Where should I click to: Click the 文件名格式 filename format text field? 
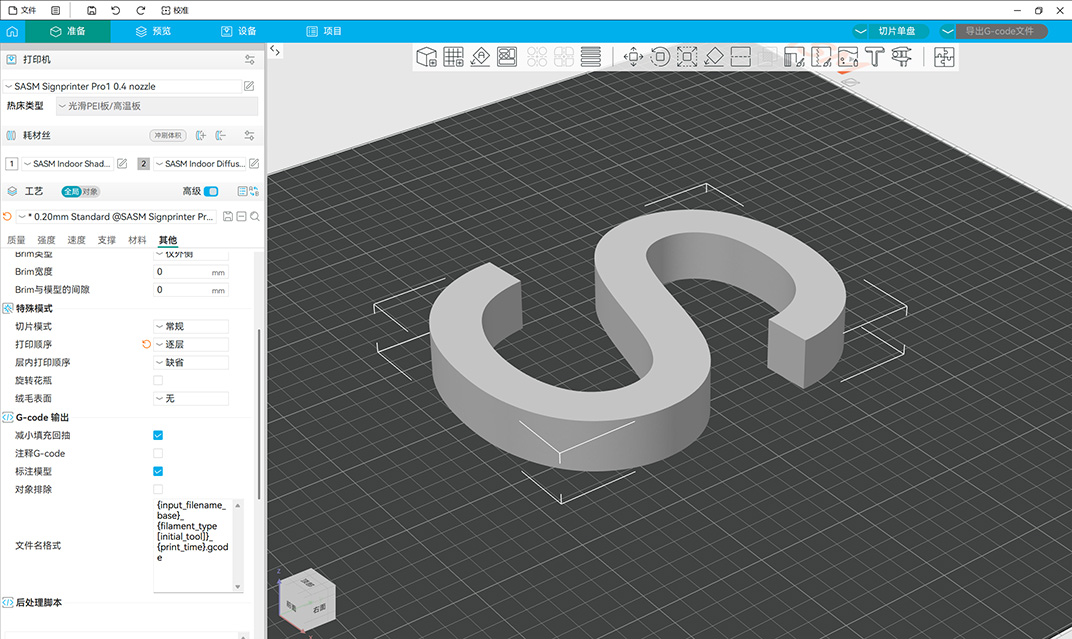click(x=193, y=545)
